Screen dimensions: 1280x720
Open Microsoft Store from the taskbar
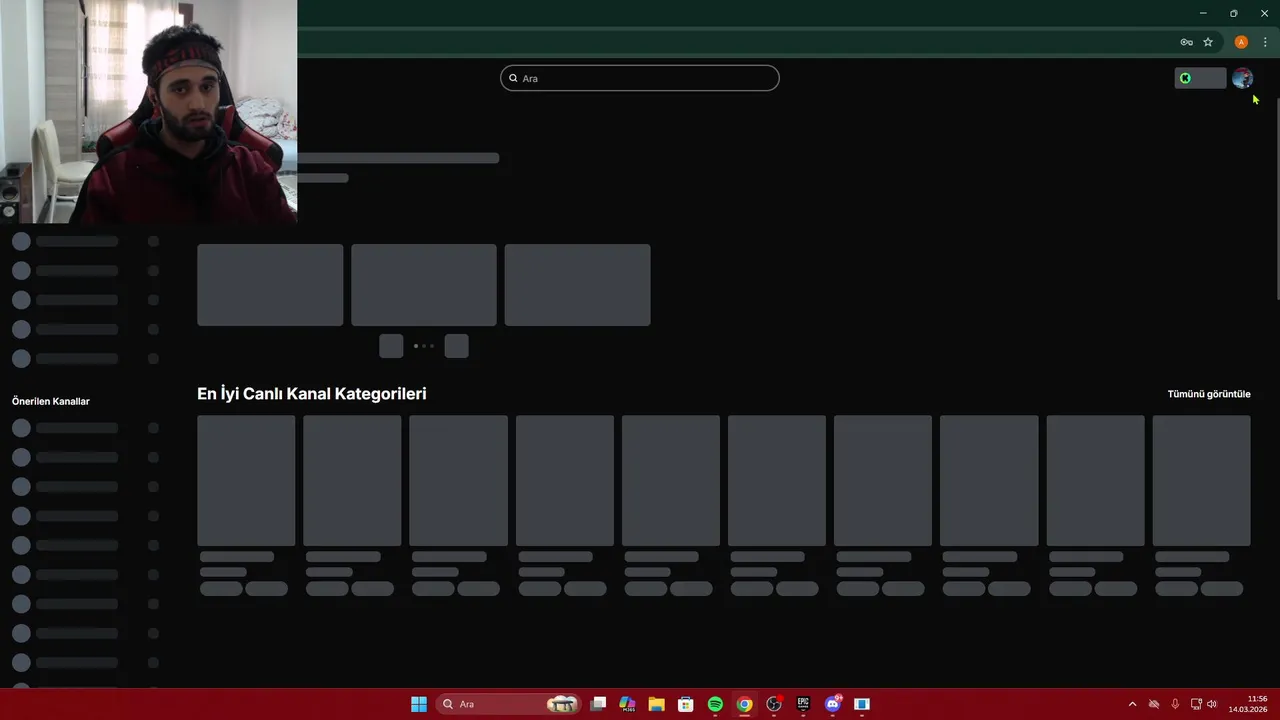pyautogui.click(x=686, y=704)
